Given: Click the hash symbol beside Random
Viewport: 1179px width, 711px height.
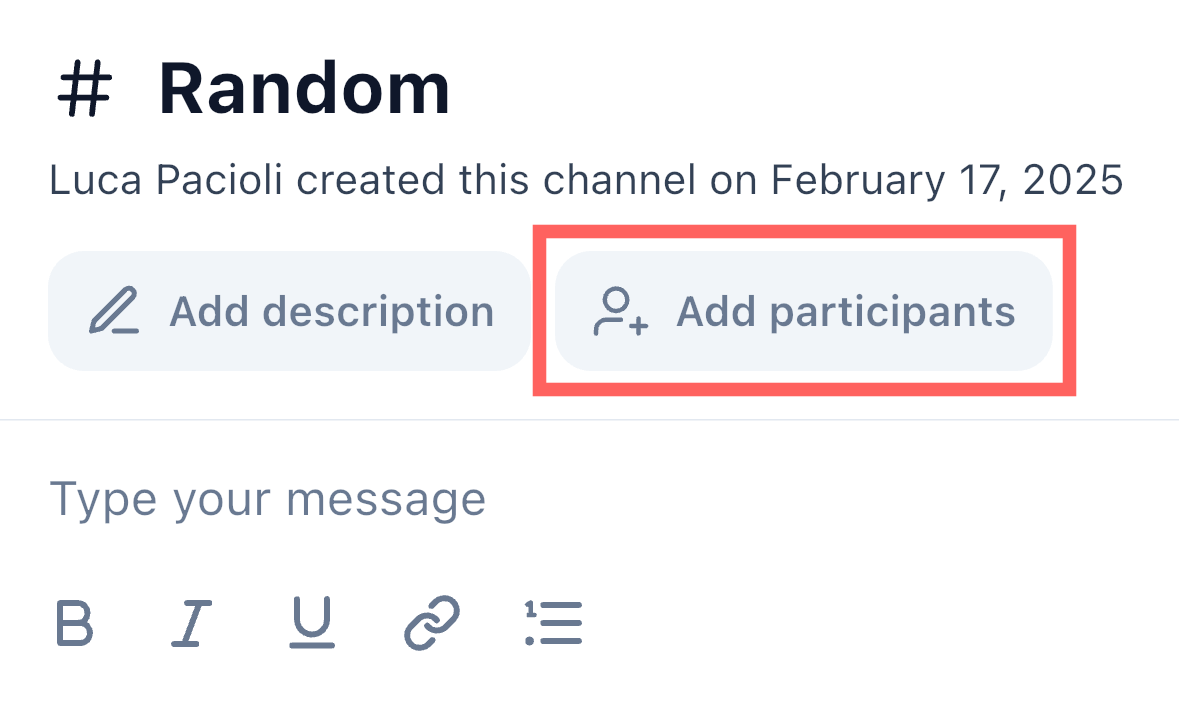Looking at the screenshot, I should (x=83, y=90).
